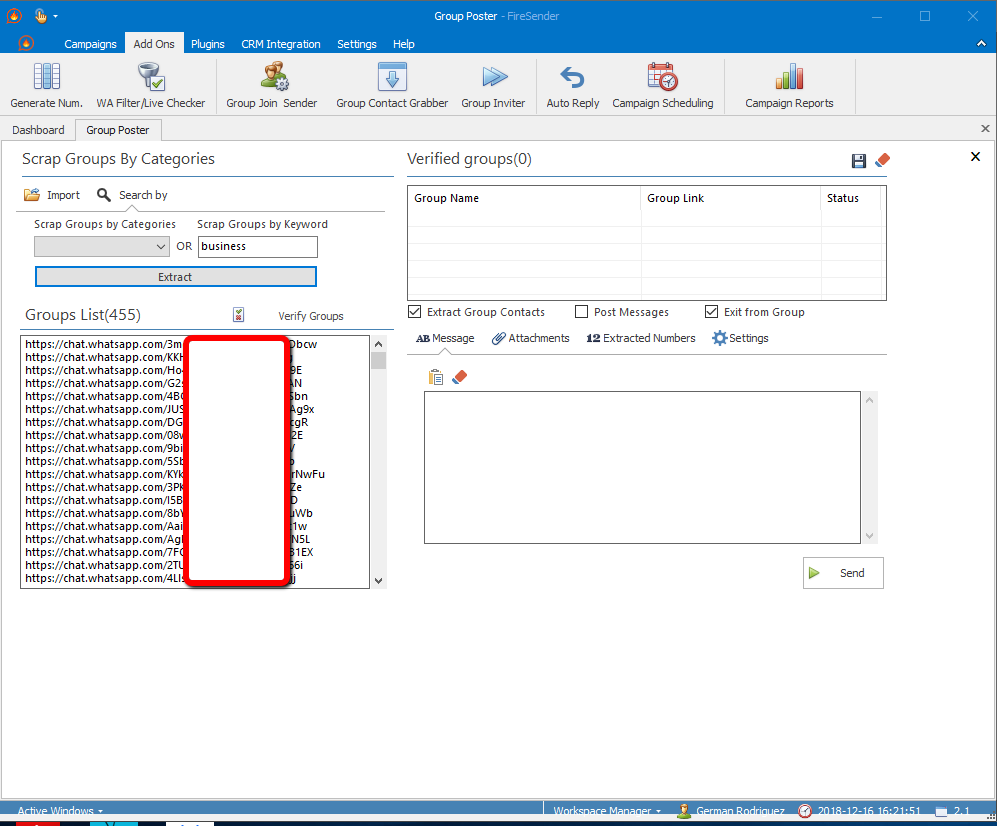Open the Generate Num. tool
997x826 pixels.
[46, 86]
